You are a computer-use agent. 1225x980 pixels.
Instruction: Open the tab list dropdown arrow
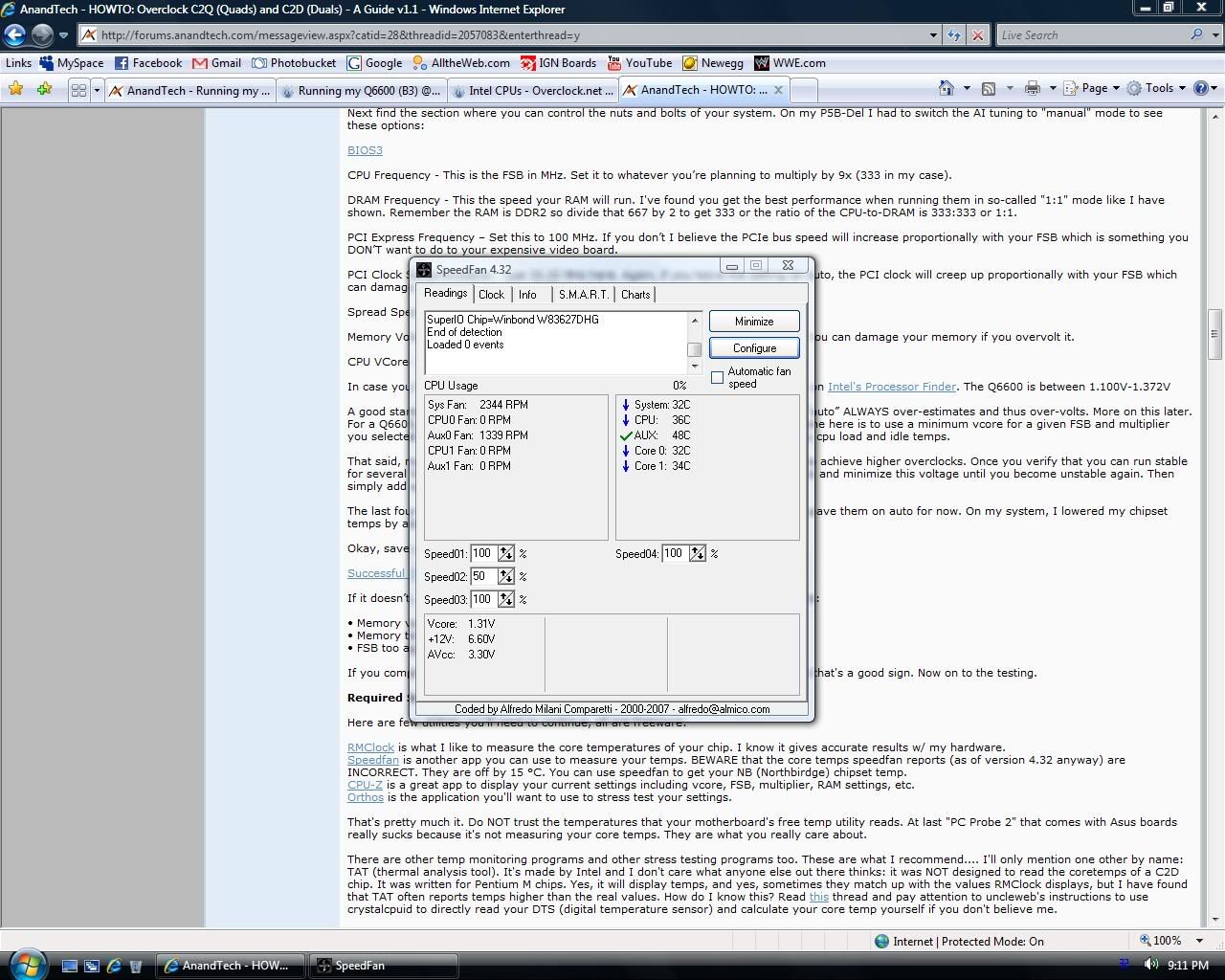97,90
